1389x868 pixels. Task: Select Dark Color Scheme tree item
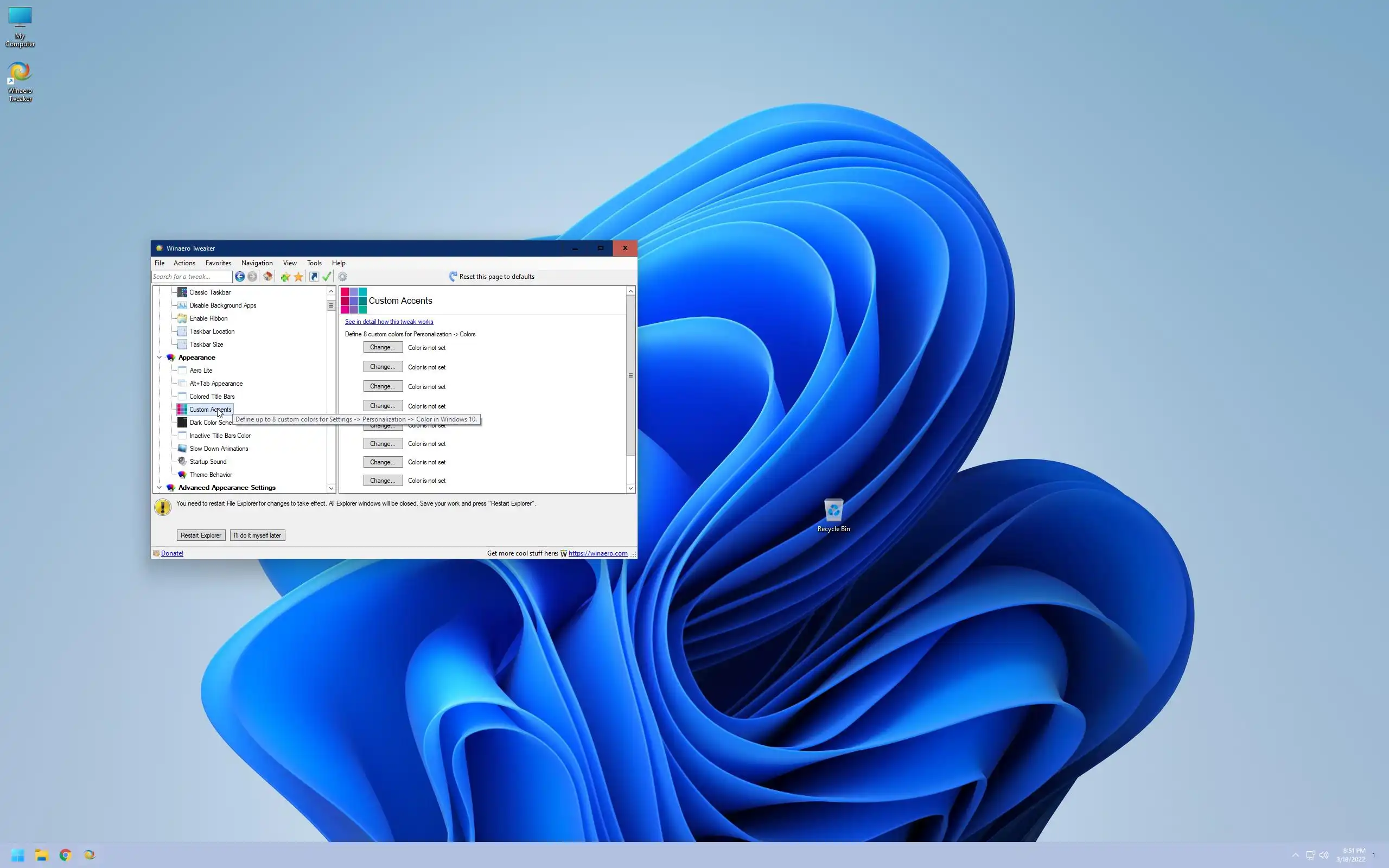tap(210, 423)
